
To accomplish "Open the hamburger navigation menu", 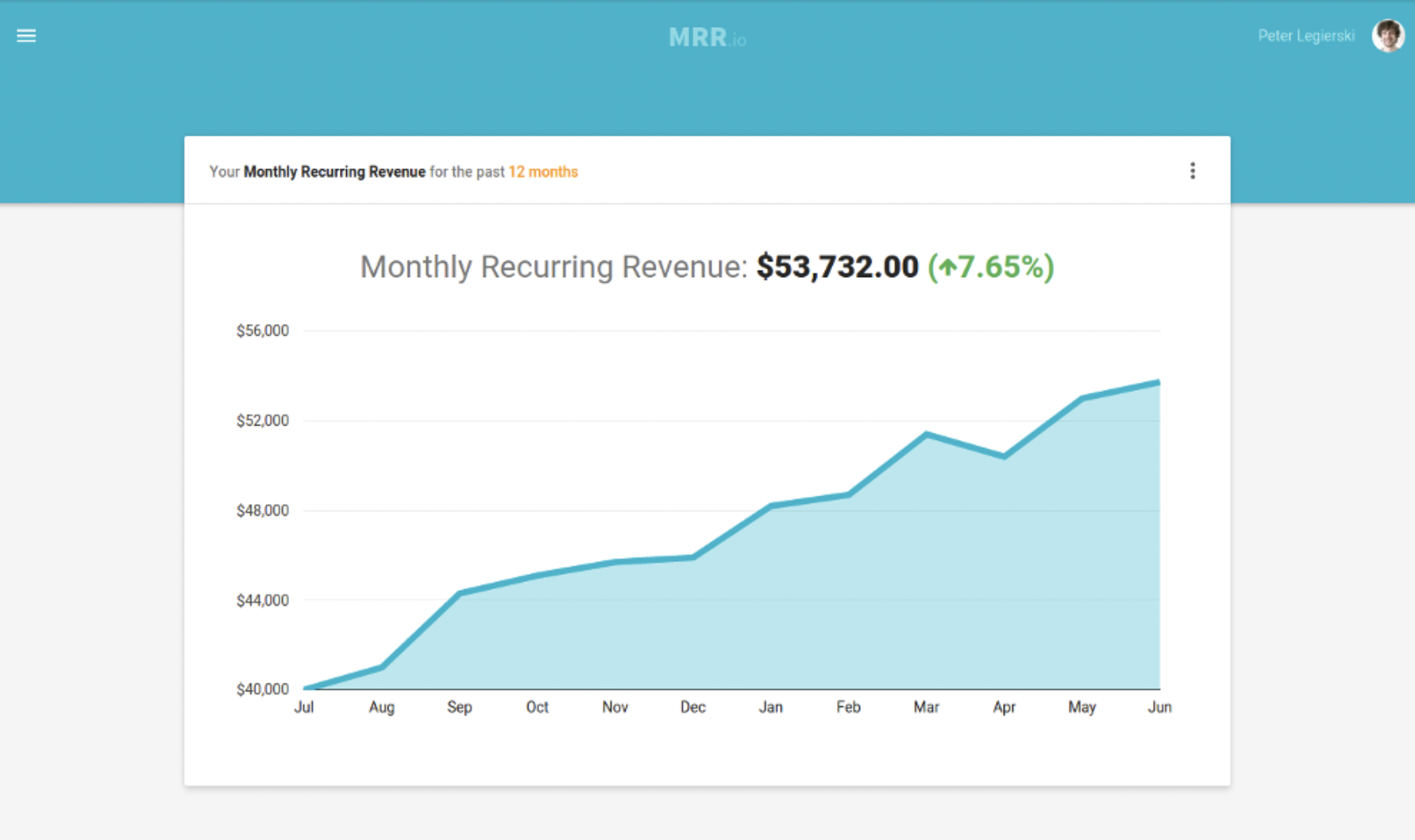I will coord(26,36).
